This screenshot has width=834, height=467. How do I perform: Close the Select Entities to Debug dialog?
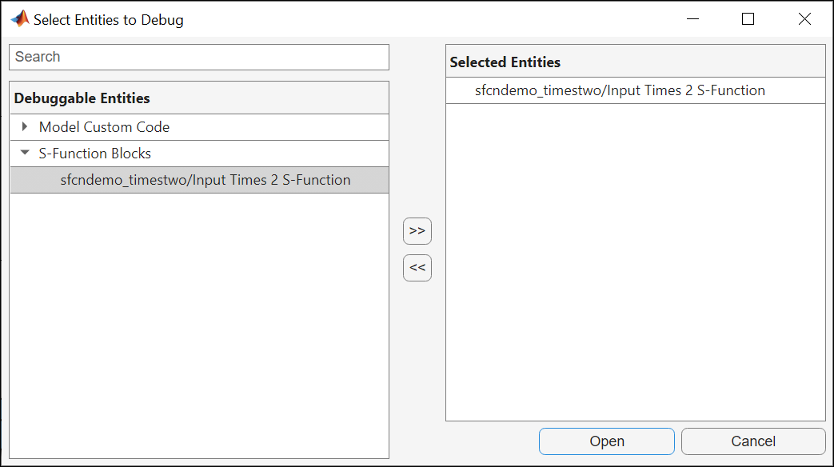coord(805,19)
